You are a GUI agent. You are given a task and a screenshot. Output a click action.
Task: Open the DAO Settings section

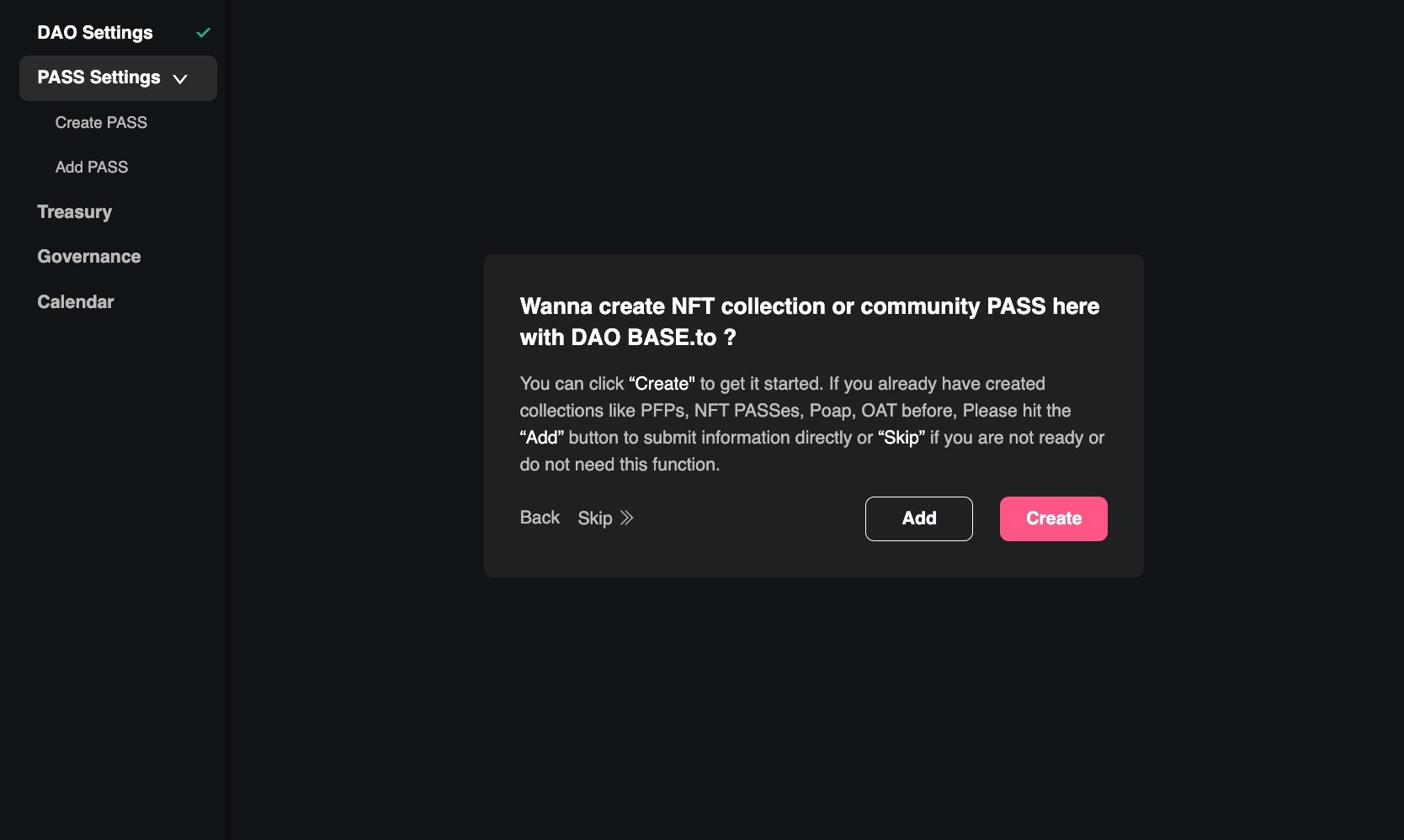click(95, 33)
